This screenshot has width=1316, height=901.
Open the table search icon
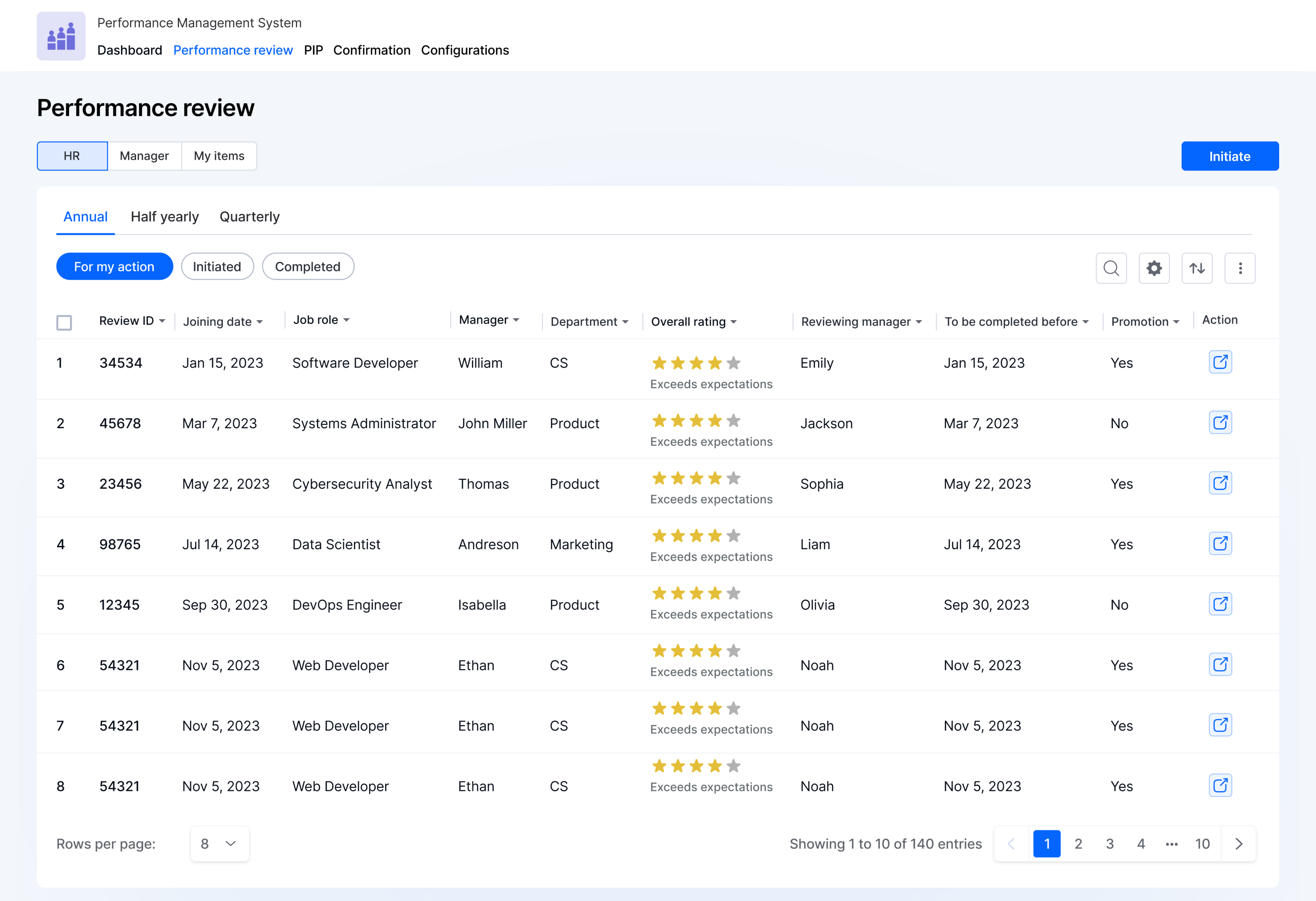pos(1111,268)
